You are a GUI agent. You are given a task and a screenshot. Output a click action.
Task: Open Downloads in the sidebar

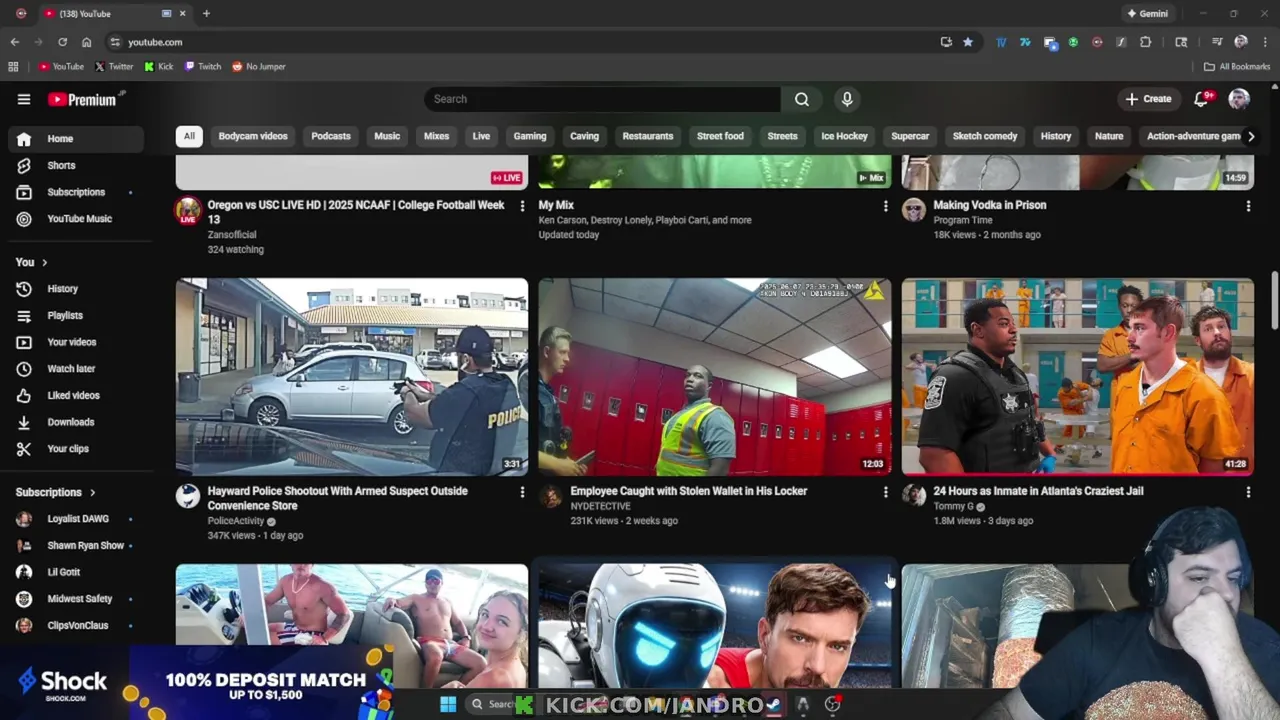pyautogui.click(x=76, y=422)
